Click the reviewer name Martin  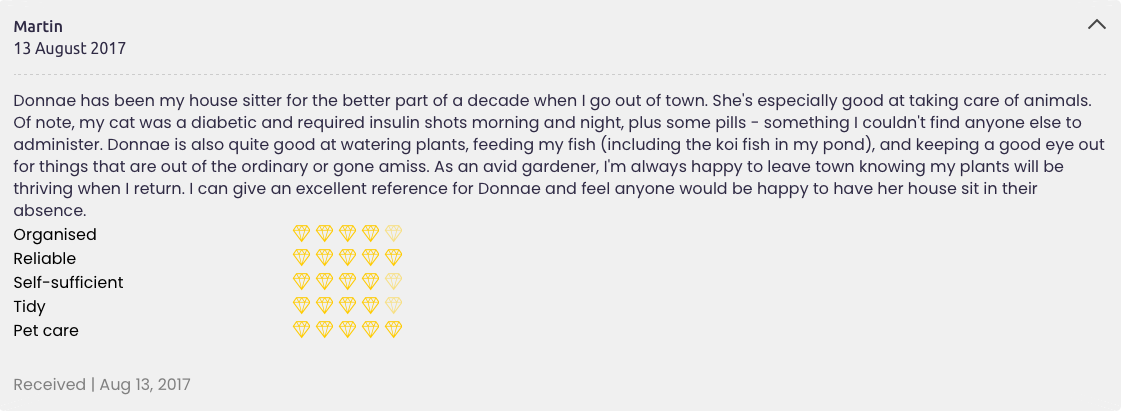(x=38, y=26)
